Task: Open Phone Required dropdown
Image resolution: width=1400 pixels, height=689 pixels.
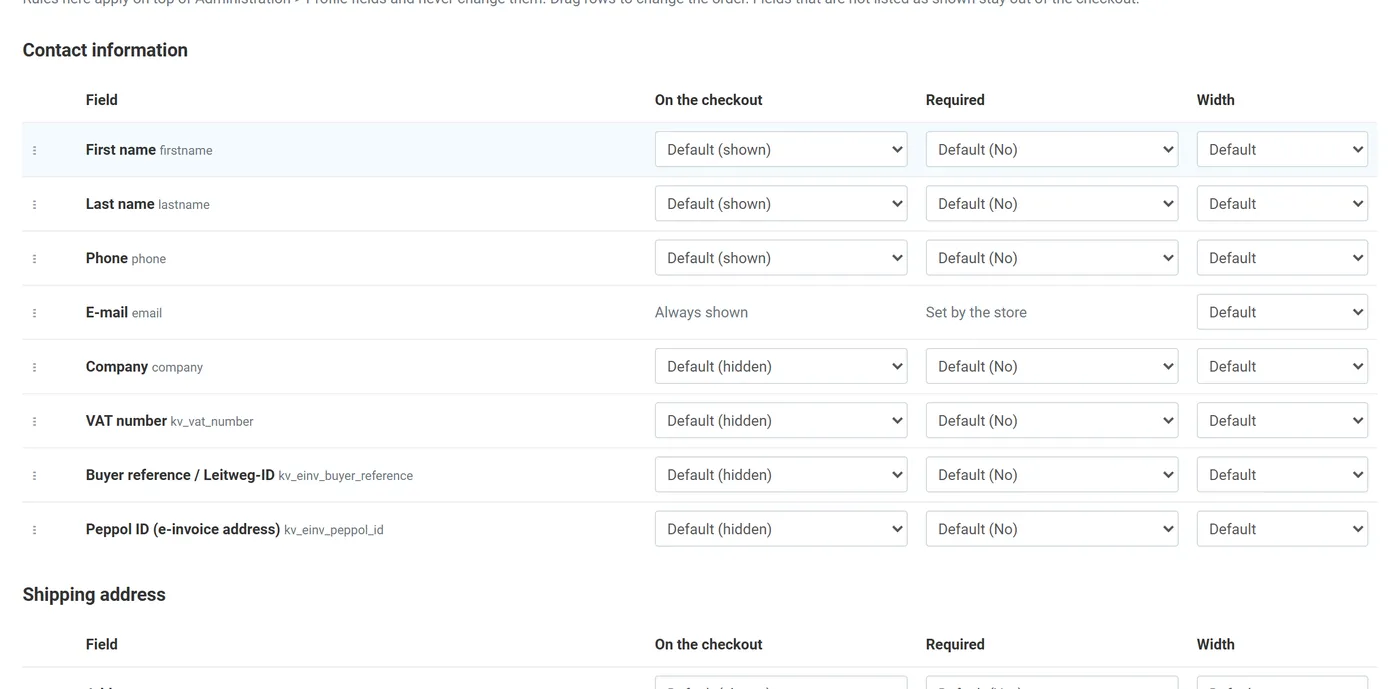Action: click(1052, 257)
